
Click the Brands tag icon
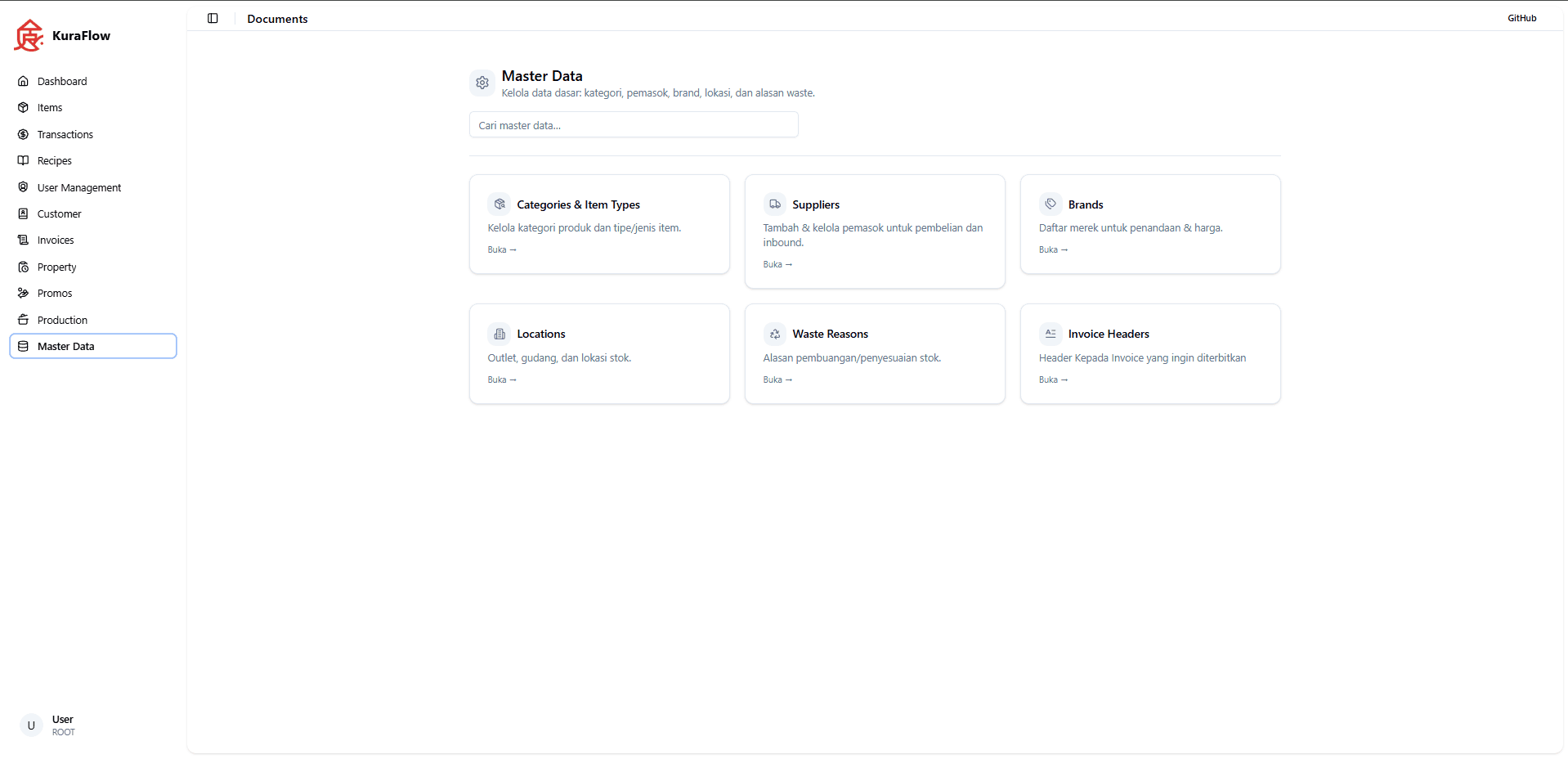(1050, 204)
